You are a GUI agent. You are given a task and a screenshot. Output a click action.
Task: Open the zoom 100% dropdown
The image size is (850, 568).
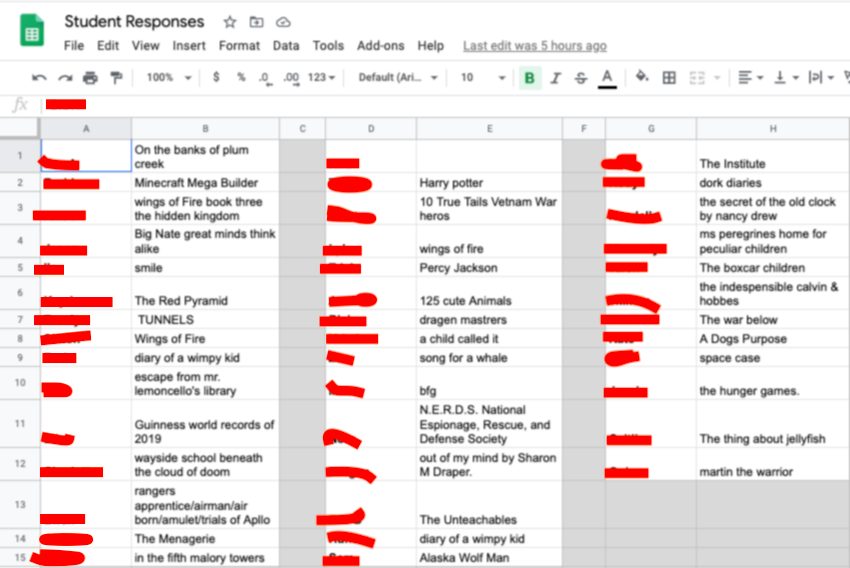[x=169, y=78]
